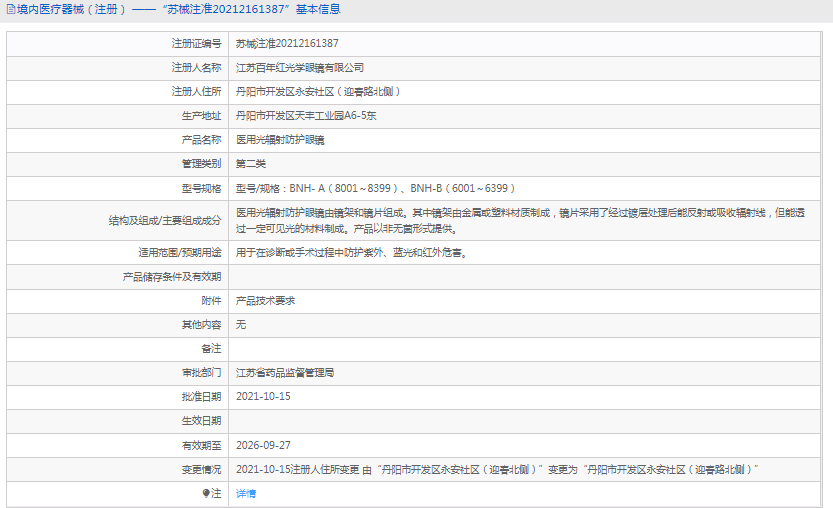Open the 详情 details link
This screenshot has width=833, height=508.
click(x=246, y=493)
